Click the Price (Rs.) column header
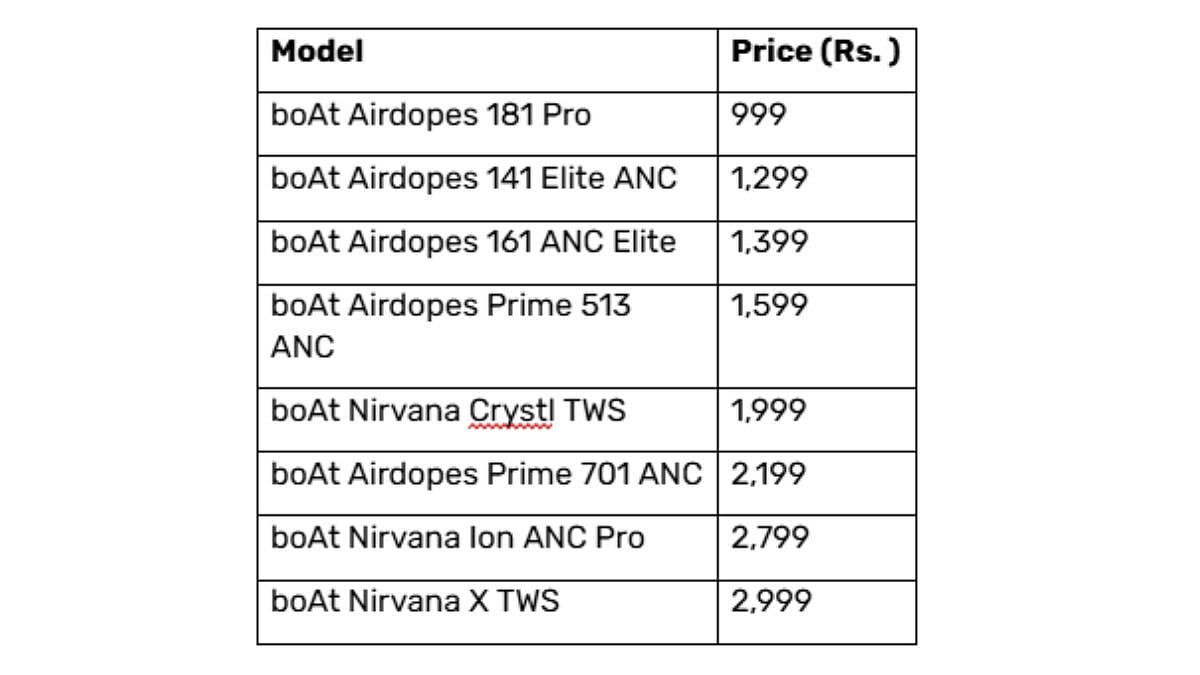Screen dimensions: 1200x675 pyautogui.click(x=815, y=52)
